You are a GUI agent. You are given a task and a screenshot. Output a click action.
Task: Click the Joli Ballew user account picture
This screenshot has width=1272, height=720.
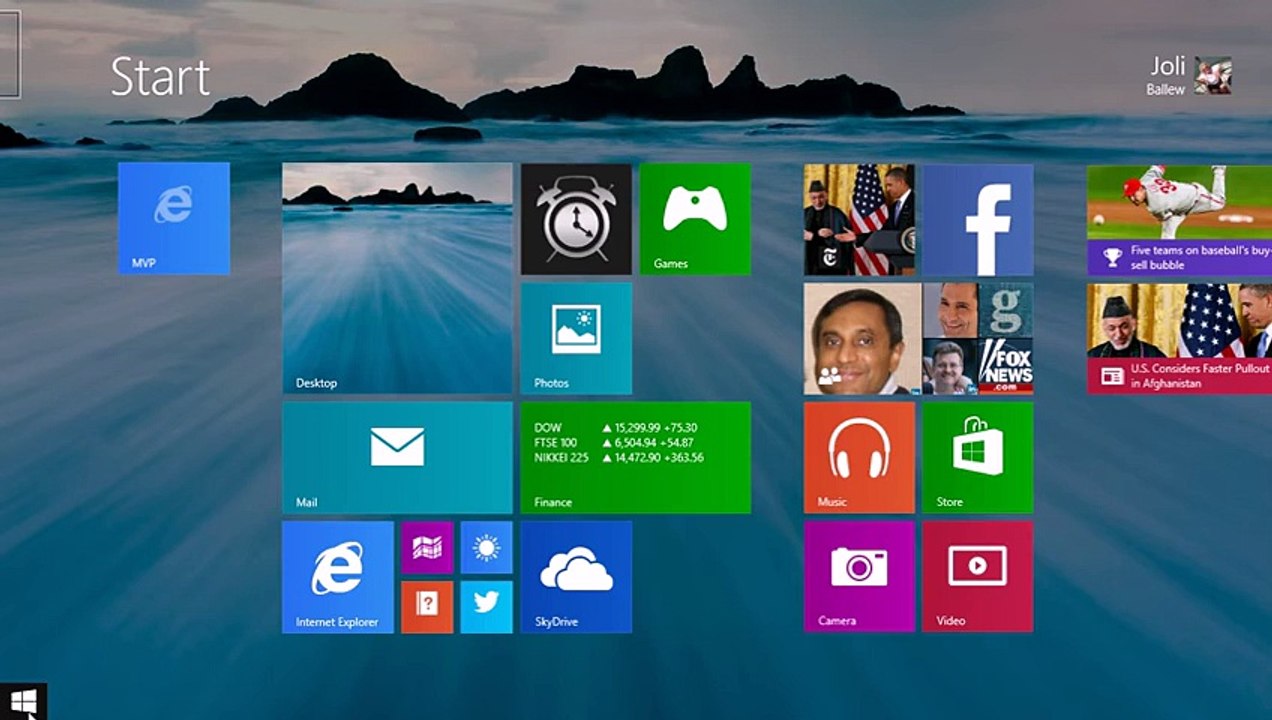1213,76
